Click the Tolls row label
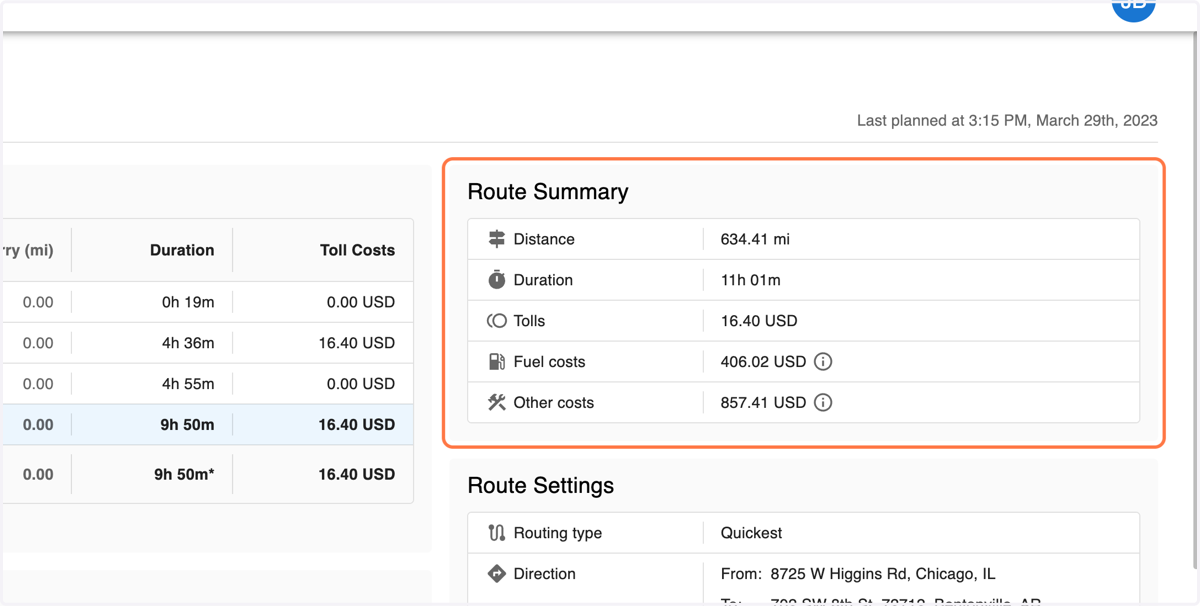The width and height of the screenshot is (1200, 606). (x=529, y=321)
